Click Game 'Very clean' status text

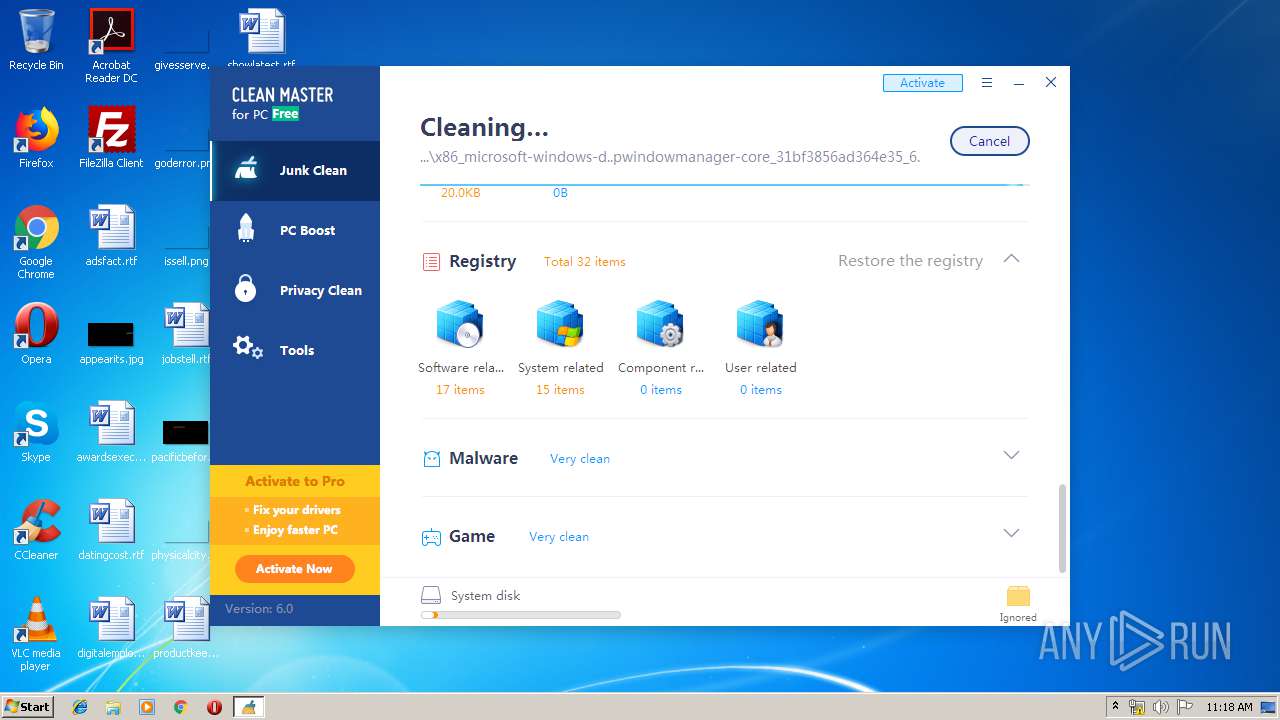(x=559, y=537)
